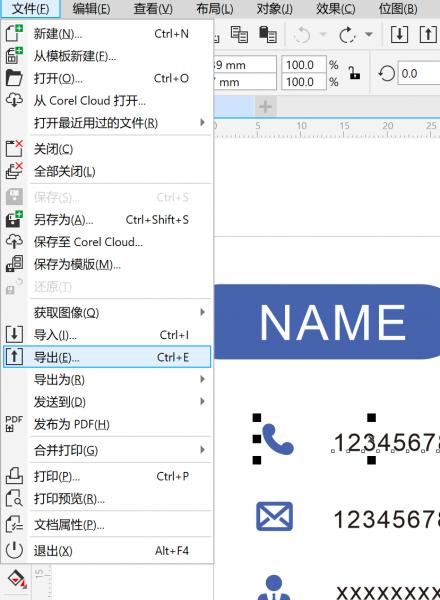
Task: Choose 退出(X) menu entry
Action: [x=107, y=551]
